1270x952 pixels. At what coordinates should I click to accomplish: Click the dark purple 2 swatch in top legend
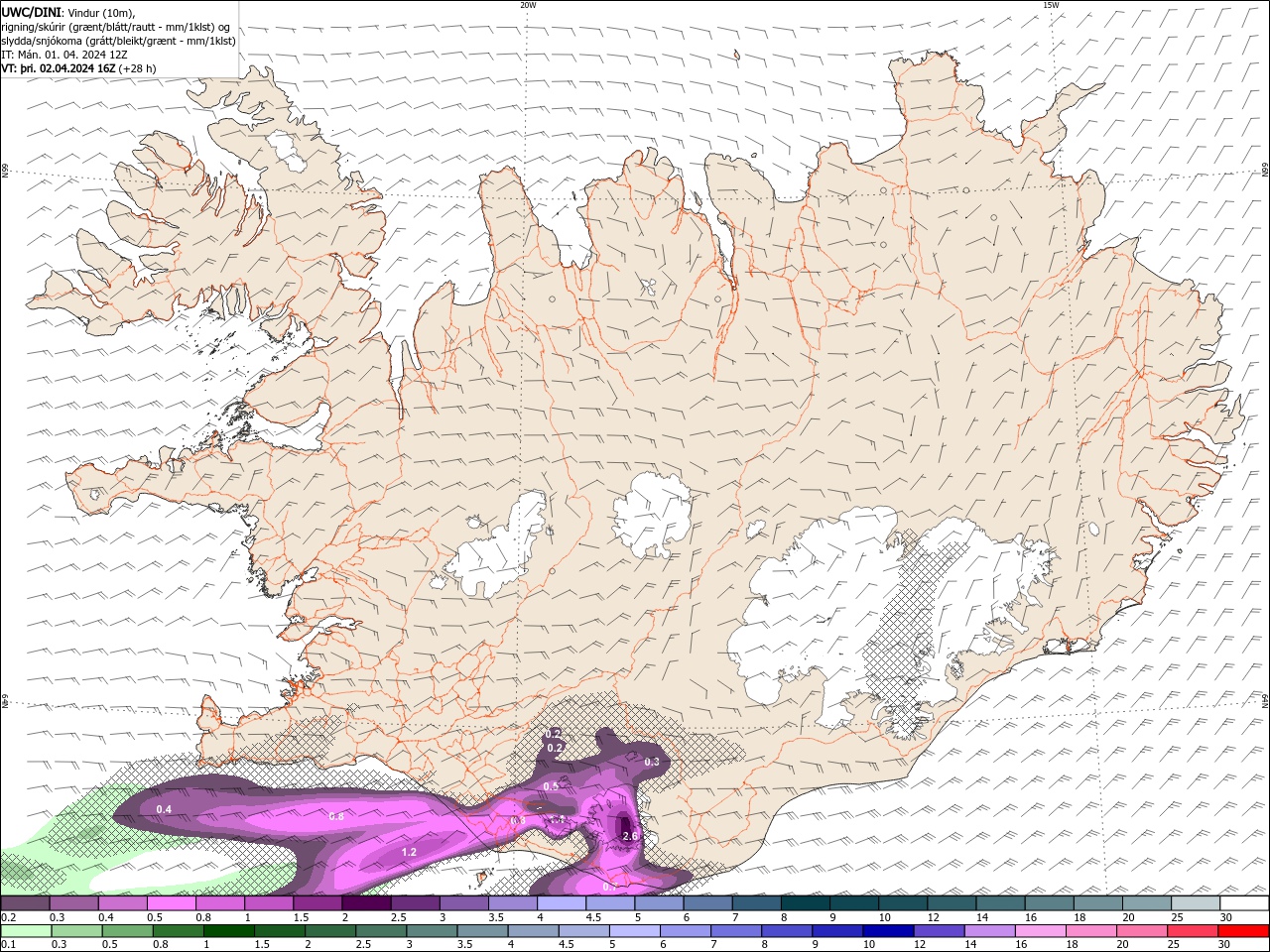(365, 903)
